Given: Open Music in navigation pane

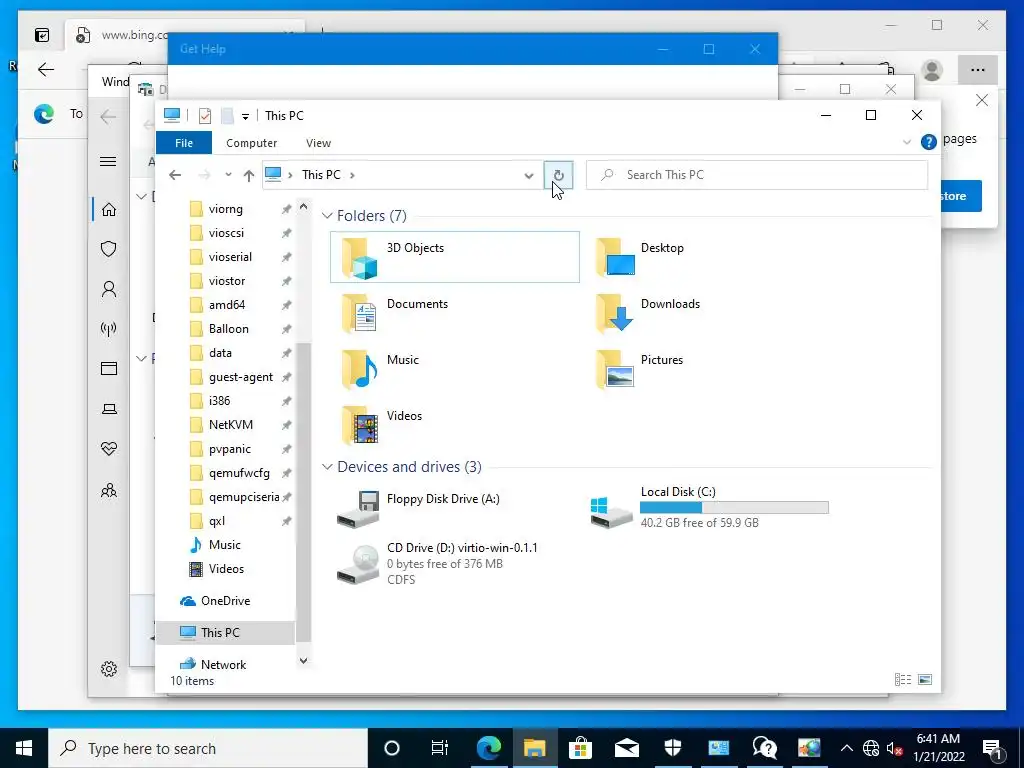Looking at the screenshot, I should (x=224, y=545).
